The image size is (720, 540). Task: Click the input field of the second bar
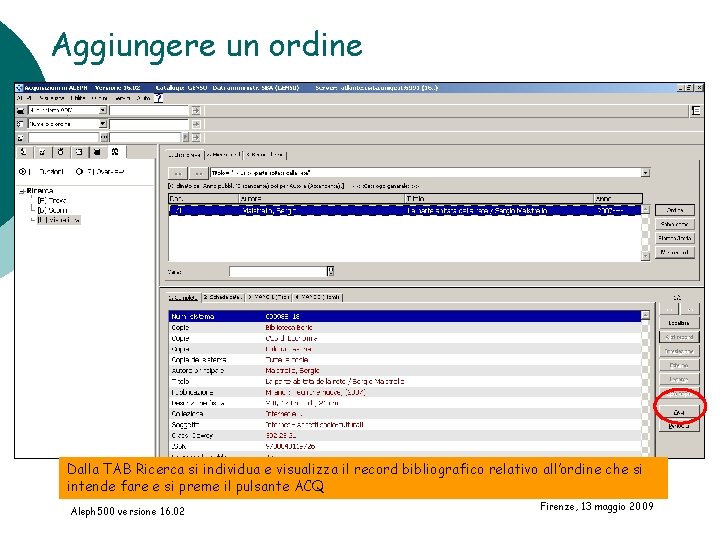click(x=149, y=124)
